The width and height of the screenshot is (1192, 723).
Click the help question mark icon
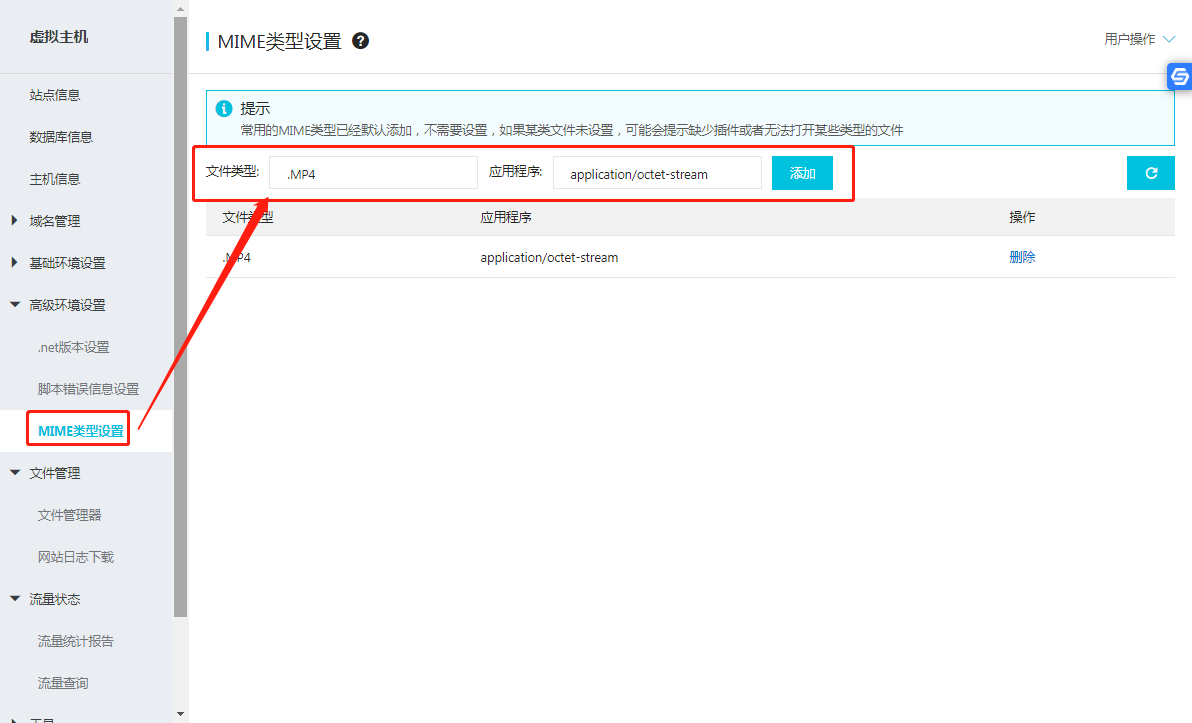tap(361, 41)
